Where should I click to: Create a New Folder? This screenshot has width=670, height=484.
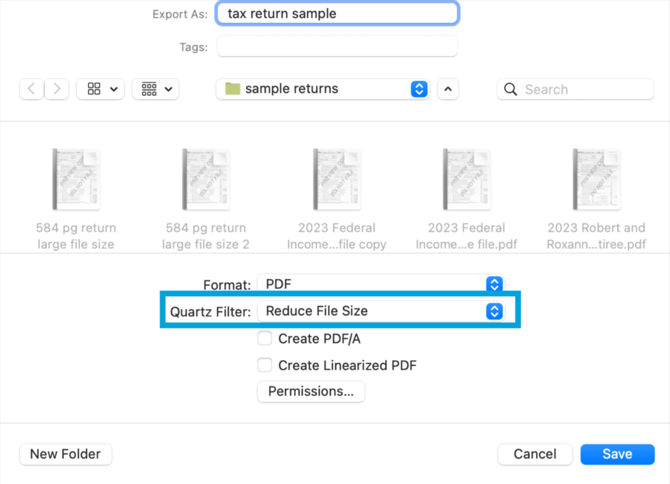[x=66, y=454]
